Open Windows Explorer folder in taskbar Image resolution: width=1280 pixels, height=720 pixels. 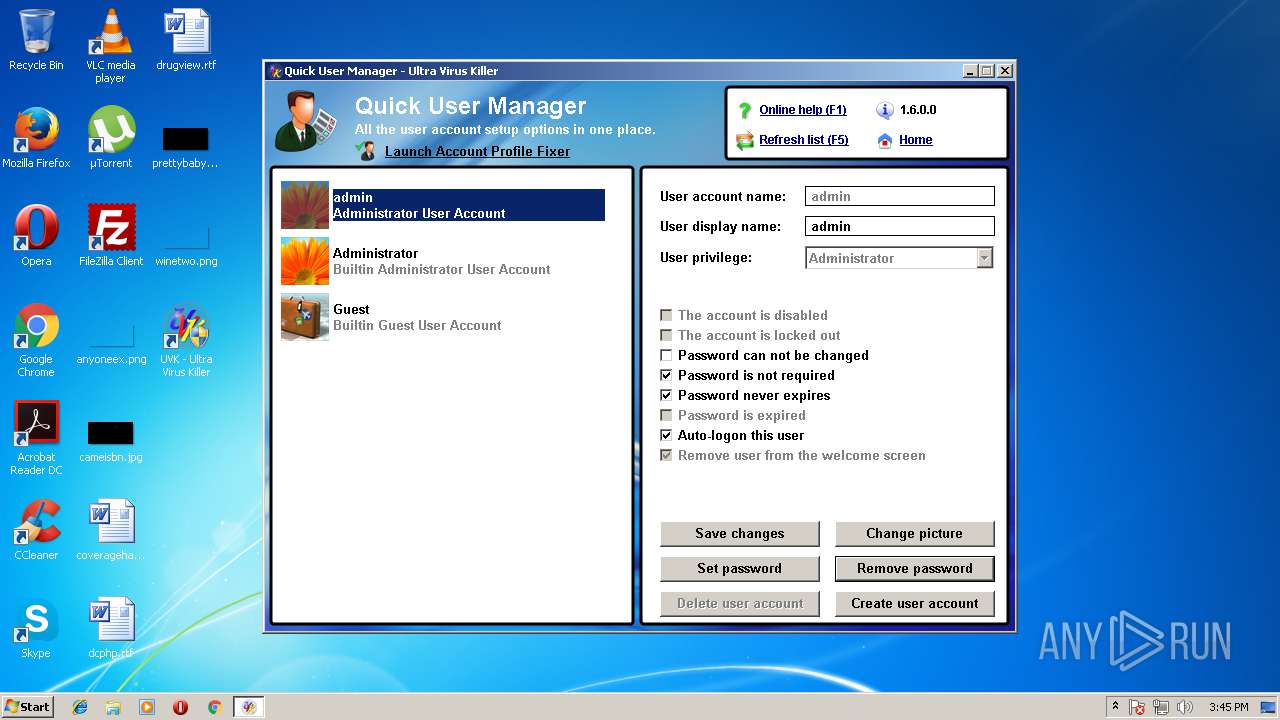[x=113, y=707]
